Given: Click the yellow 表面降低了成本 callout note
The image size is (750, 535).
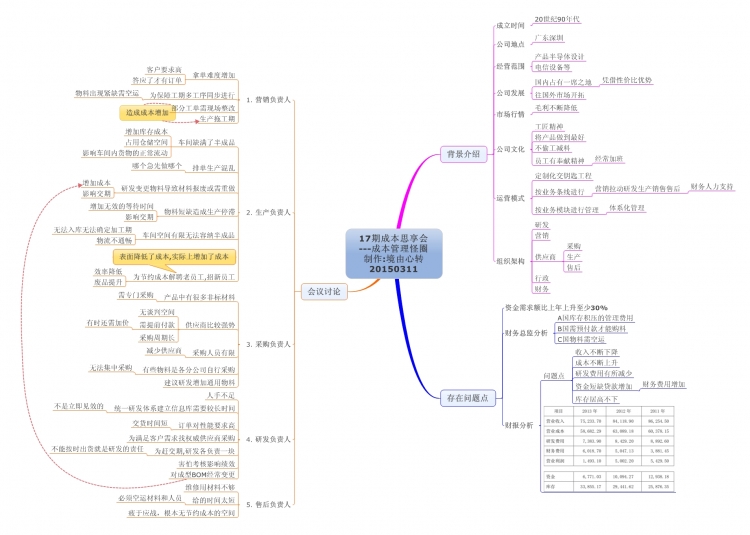Looking at the screenshot, I should click(174, 257).
